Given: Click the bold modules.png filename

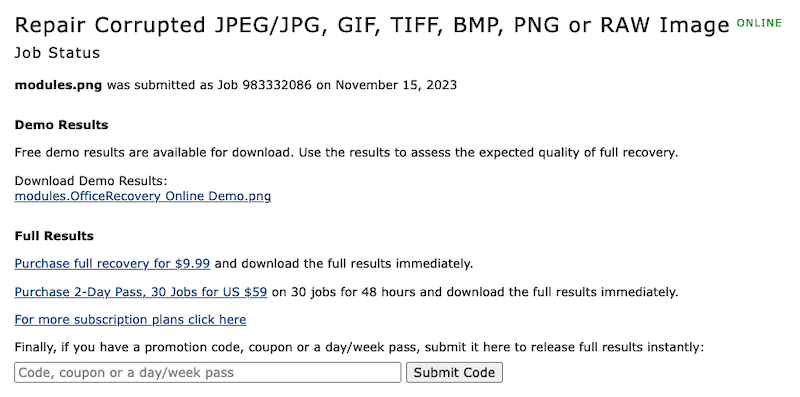Looking at the screenshot, I should click(58, 85).
